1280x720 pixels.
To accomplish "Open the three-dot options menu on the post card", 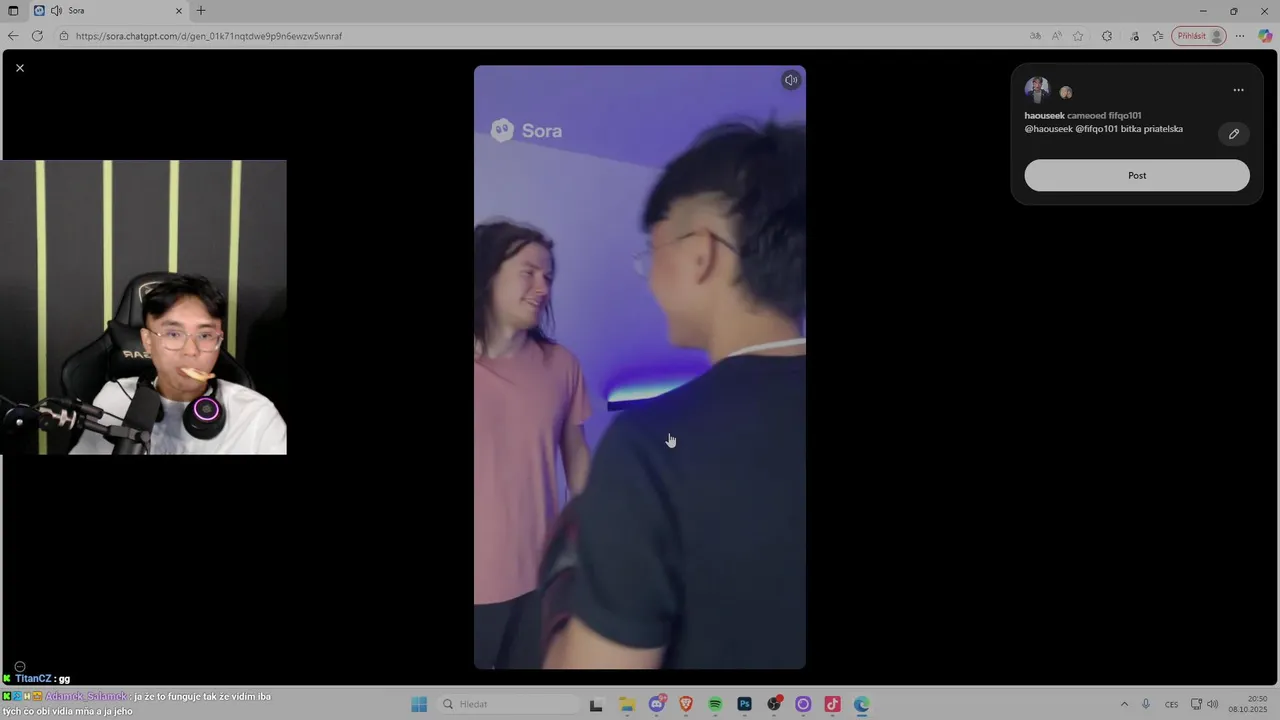I will pyautogui.click(x=1238, y=90).
